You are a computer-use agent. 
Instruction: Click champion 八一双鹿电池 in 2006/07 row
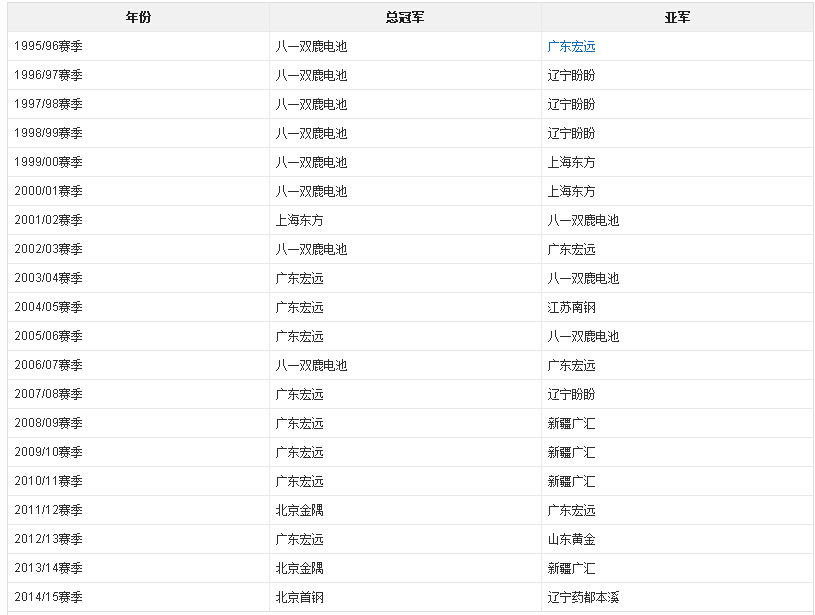[x=311, y=365]
